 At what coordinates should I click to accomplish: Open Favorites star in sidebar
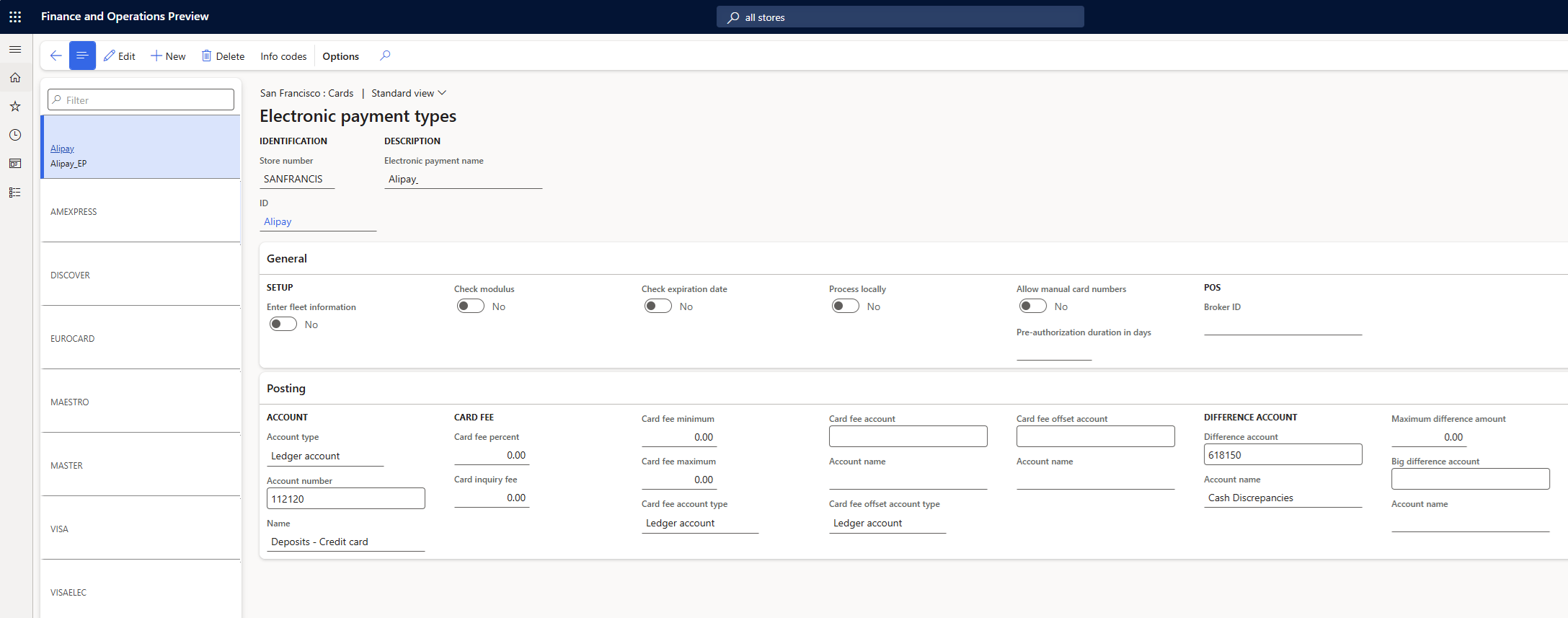pyautogui.click(x=15, y=107)
